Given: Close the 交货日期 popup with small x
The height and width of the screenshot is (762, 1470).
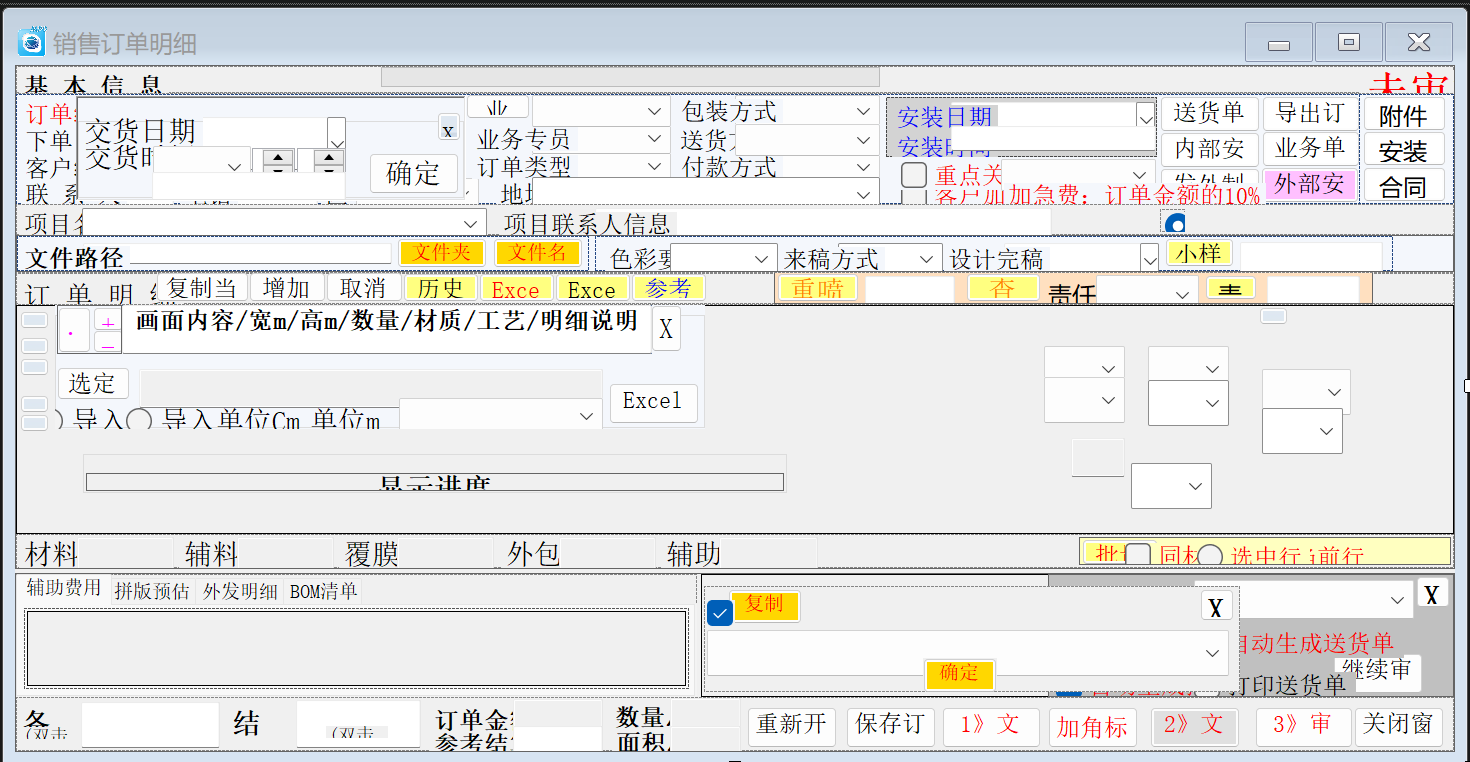Looking at the screenshot, I should (x=448, y=128).
